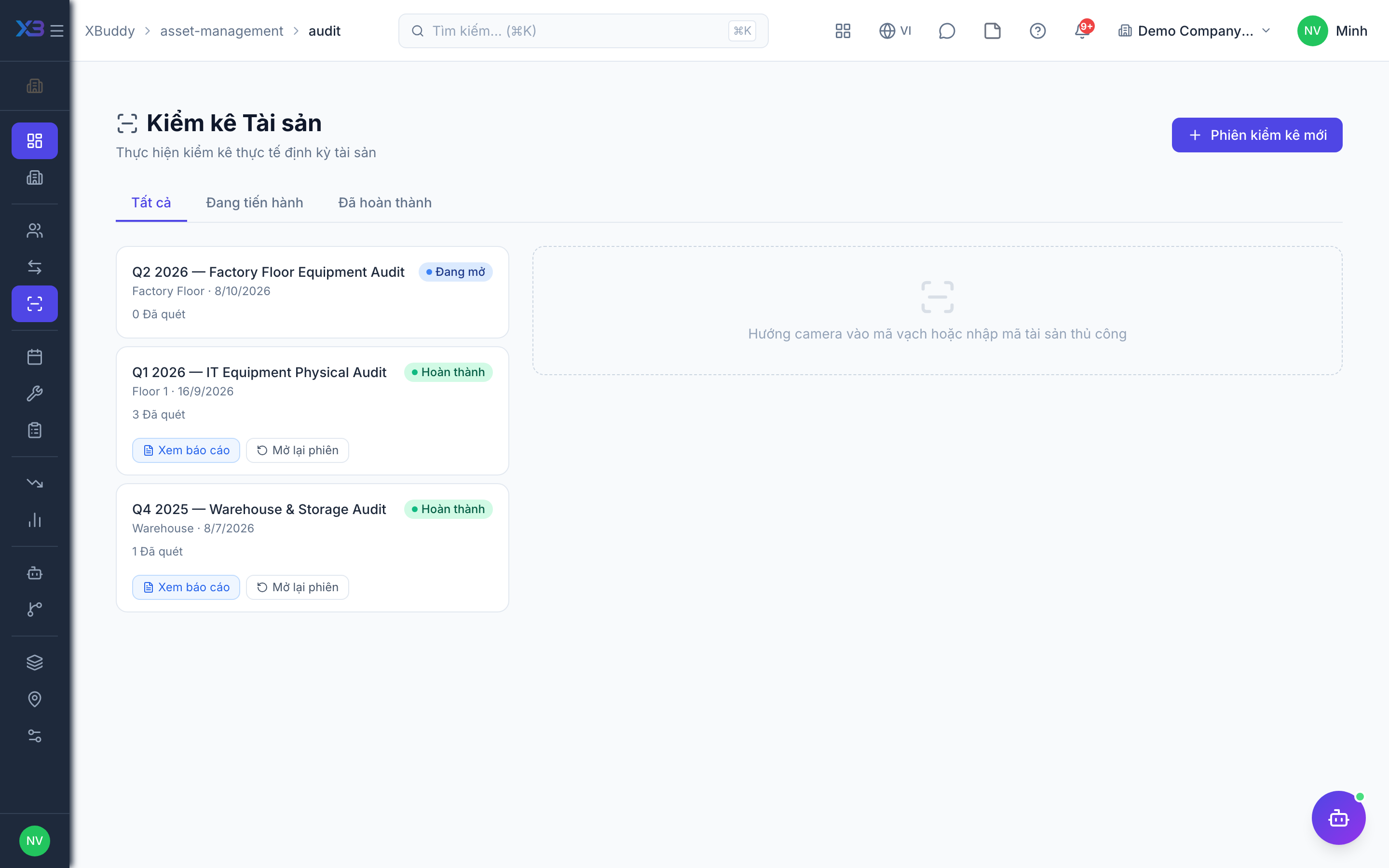The image size is (1389, 868).
Task: Open Q1 2026 IT Equipment Physical Audit card
Action: [x=312, y=410]
